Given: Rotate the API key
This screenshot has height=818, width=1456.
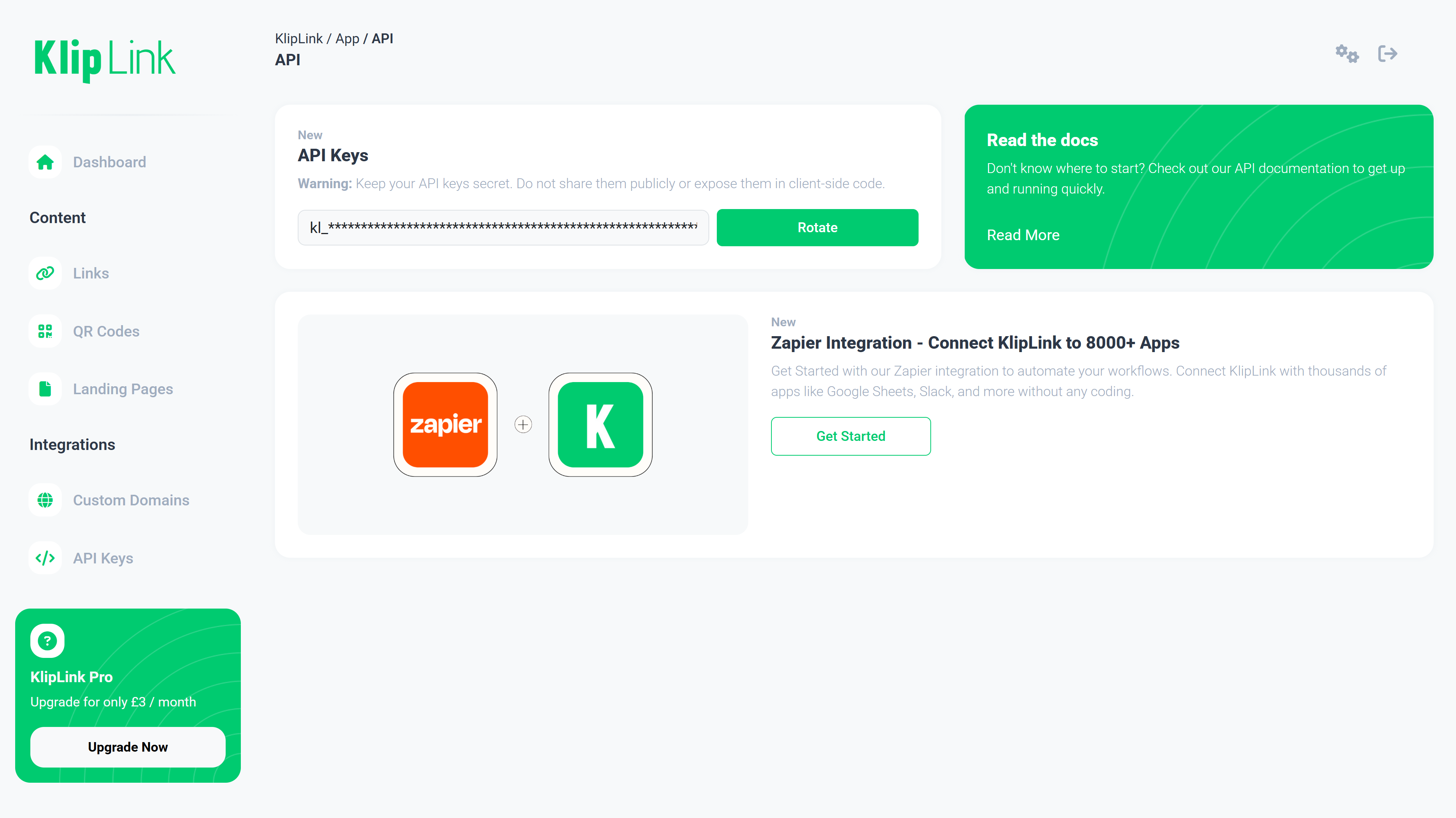Looking at the screenshot, I should click(x=817, y=228).
